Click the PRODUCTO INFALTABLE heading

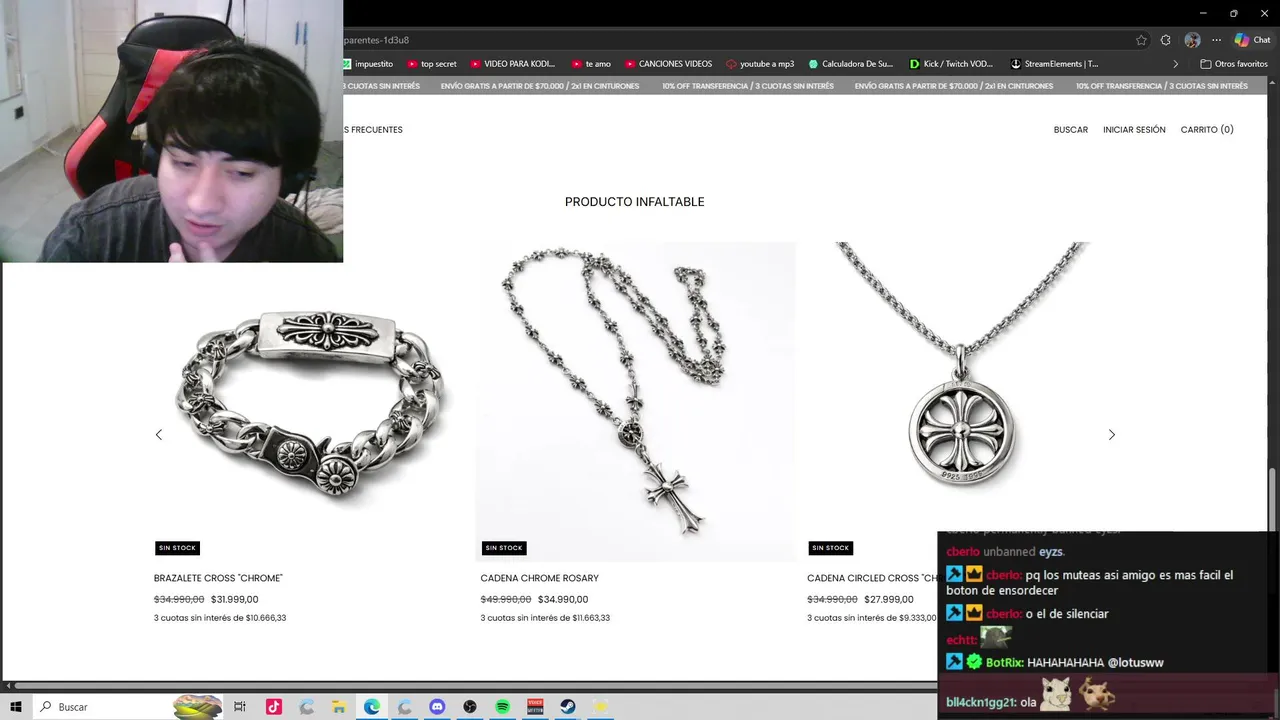(635, 202)
